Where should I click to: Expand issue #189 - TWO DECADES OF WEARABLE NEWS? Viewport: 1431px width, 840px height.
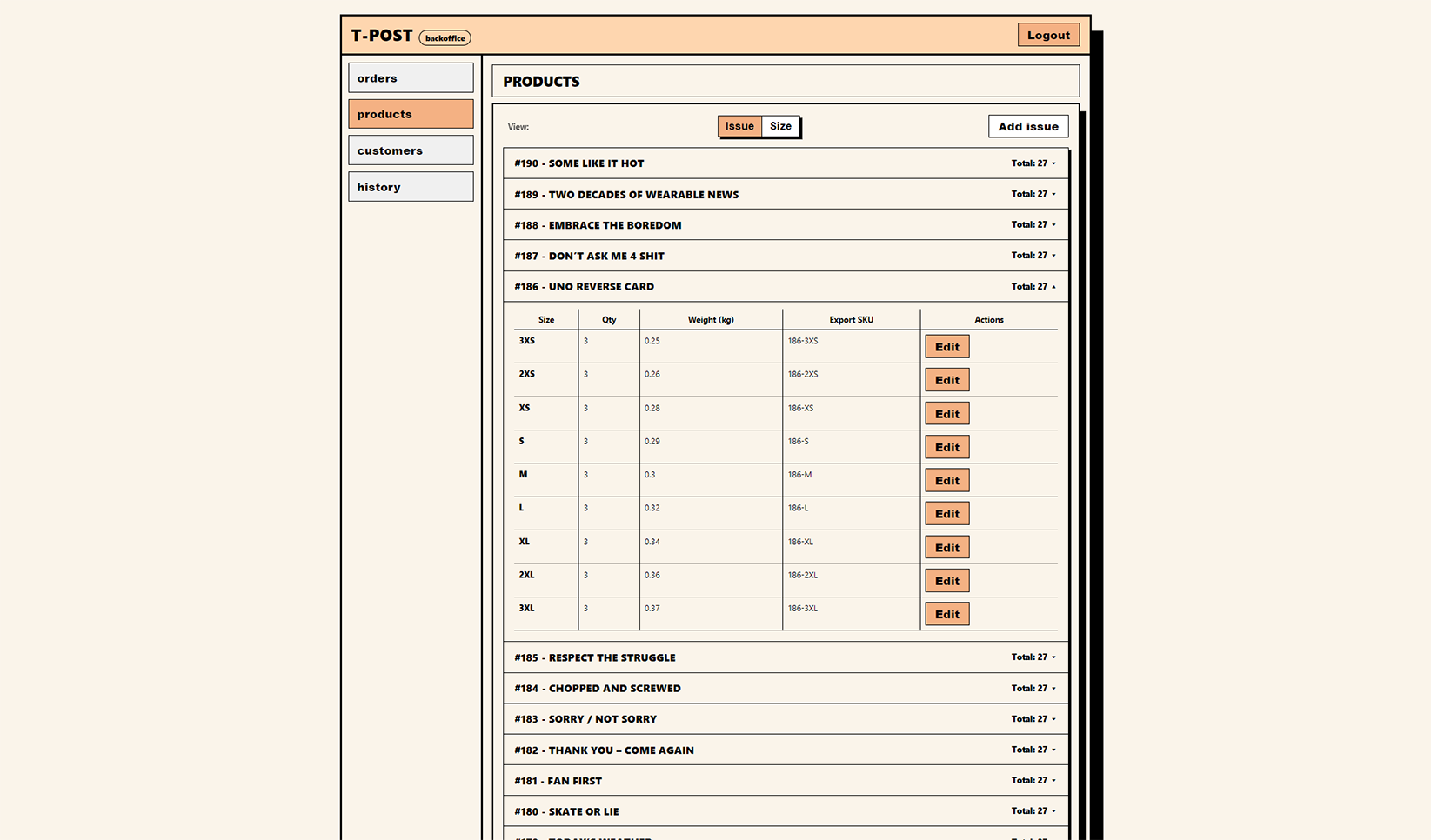786,194
